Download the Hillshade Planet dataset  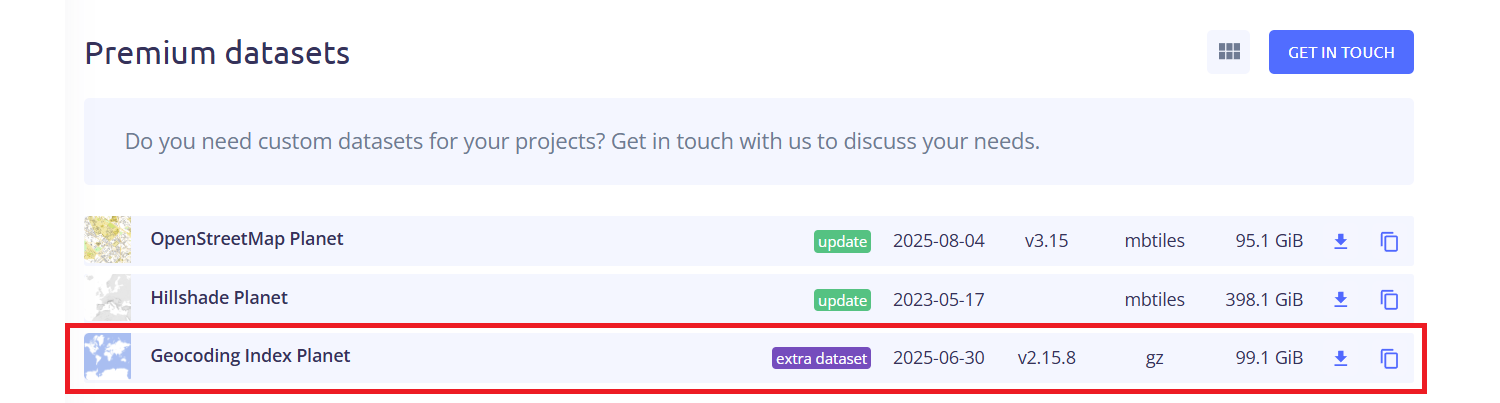(1341, 299)
